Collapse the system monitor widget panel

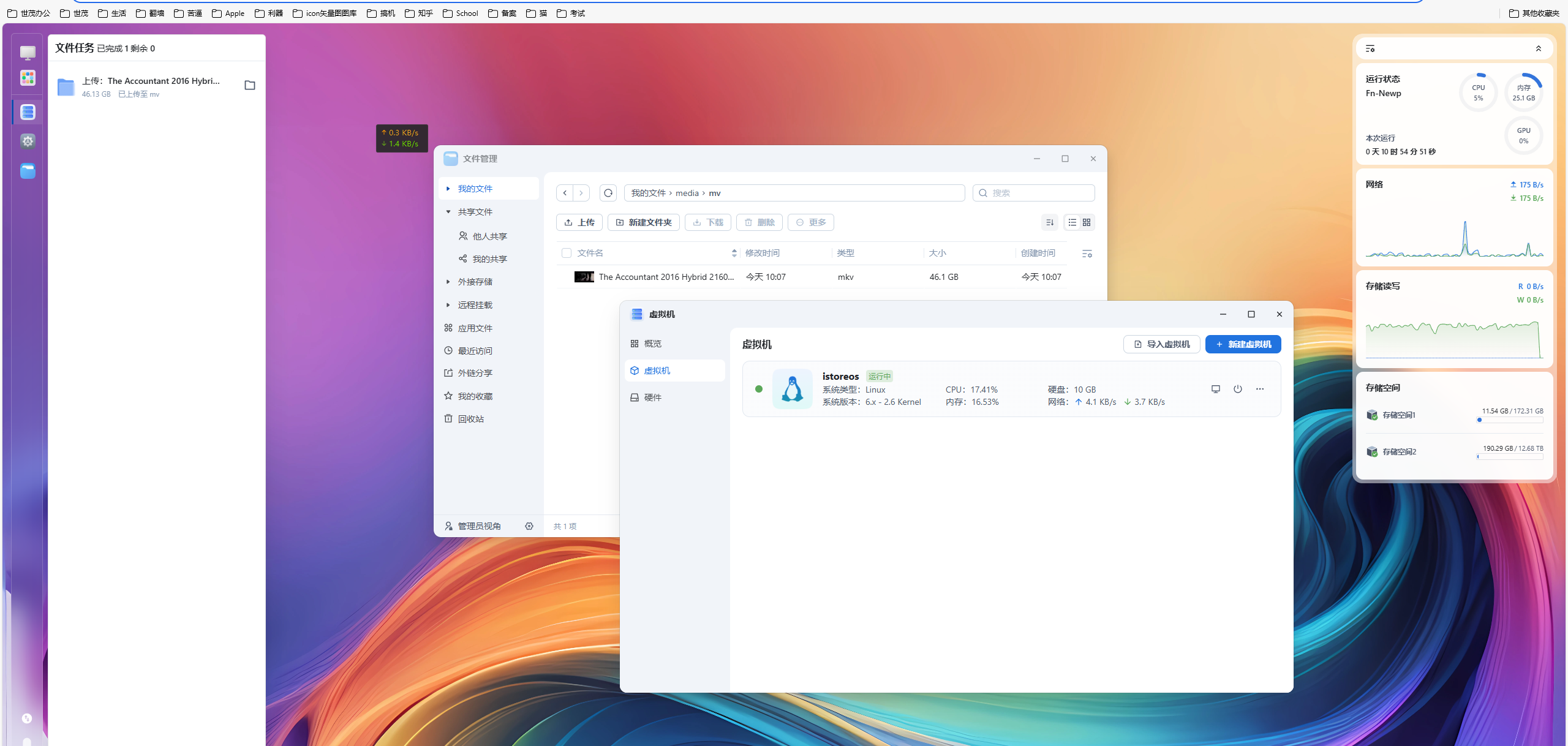tap(1538, 48)
